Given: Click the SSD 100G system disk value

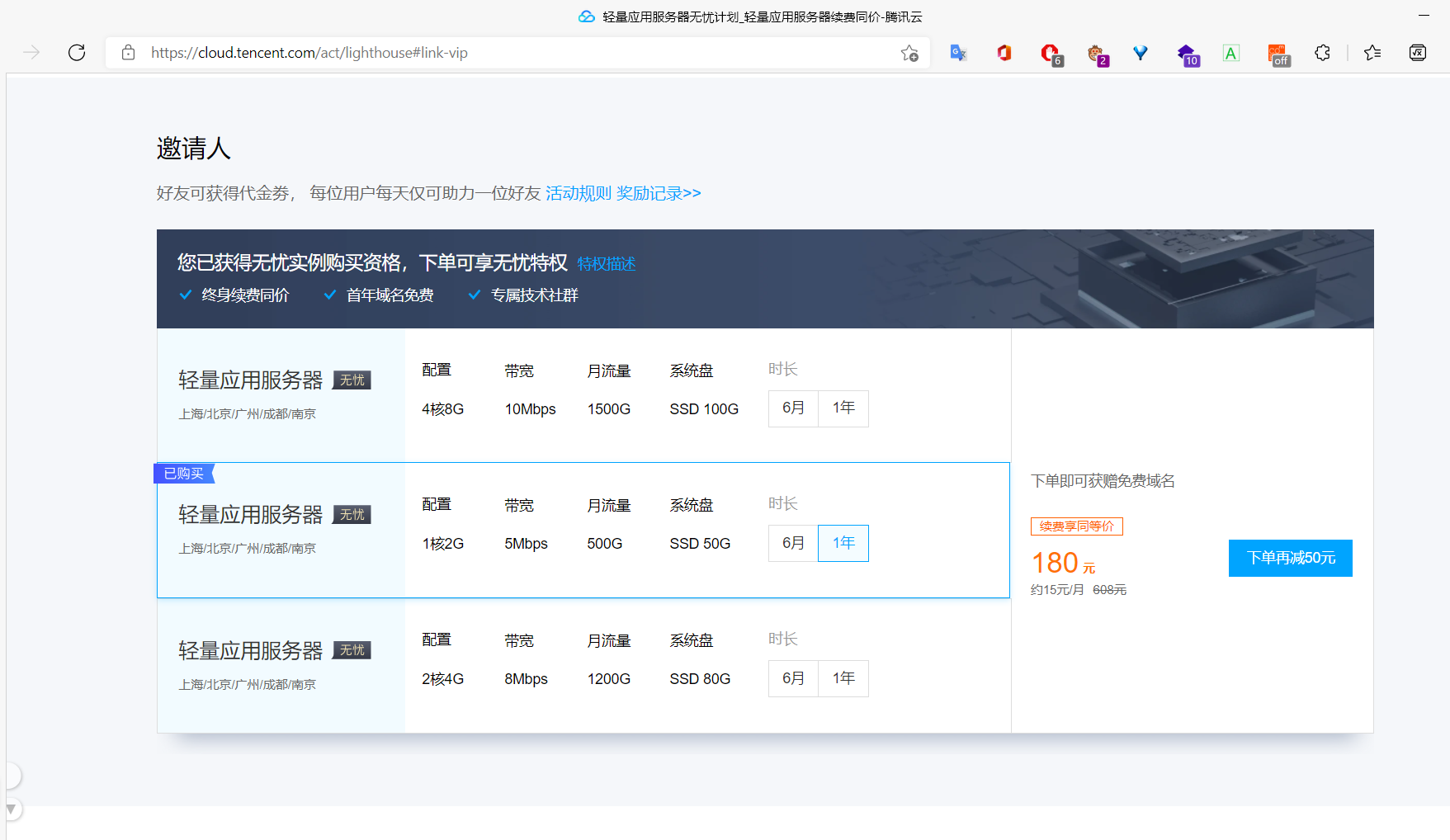Looking at the screenshot, I should click(x=704, y=409).
